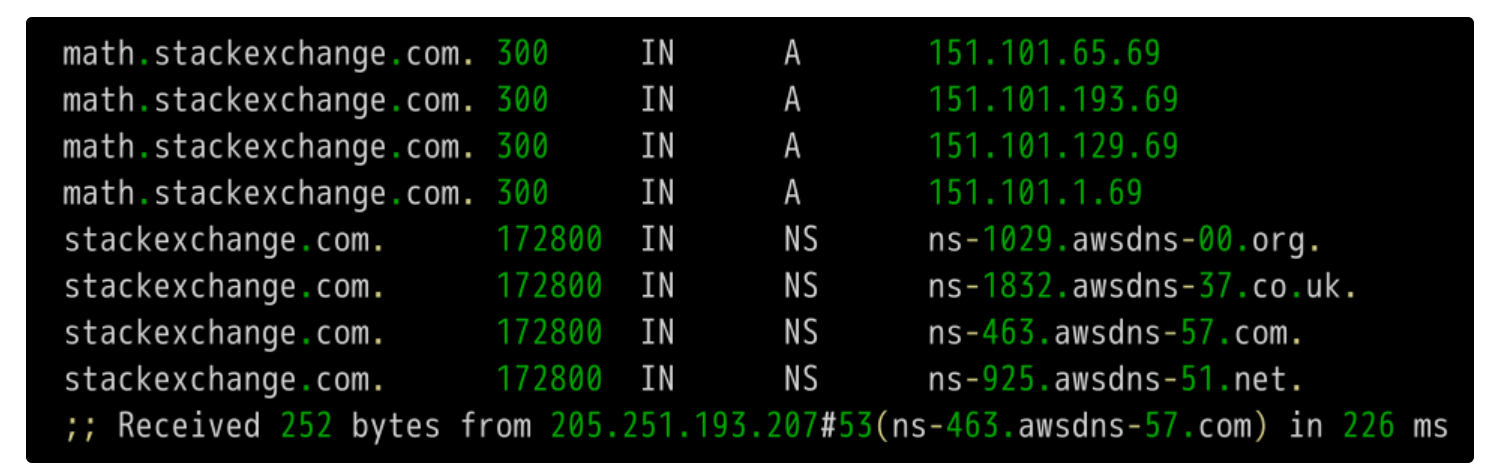1494x475 pixels.
Task: Click TTL 172800 in the ns-925 row
Action: point(549,380)
